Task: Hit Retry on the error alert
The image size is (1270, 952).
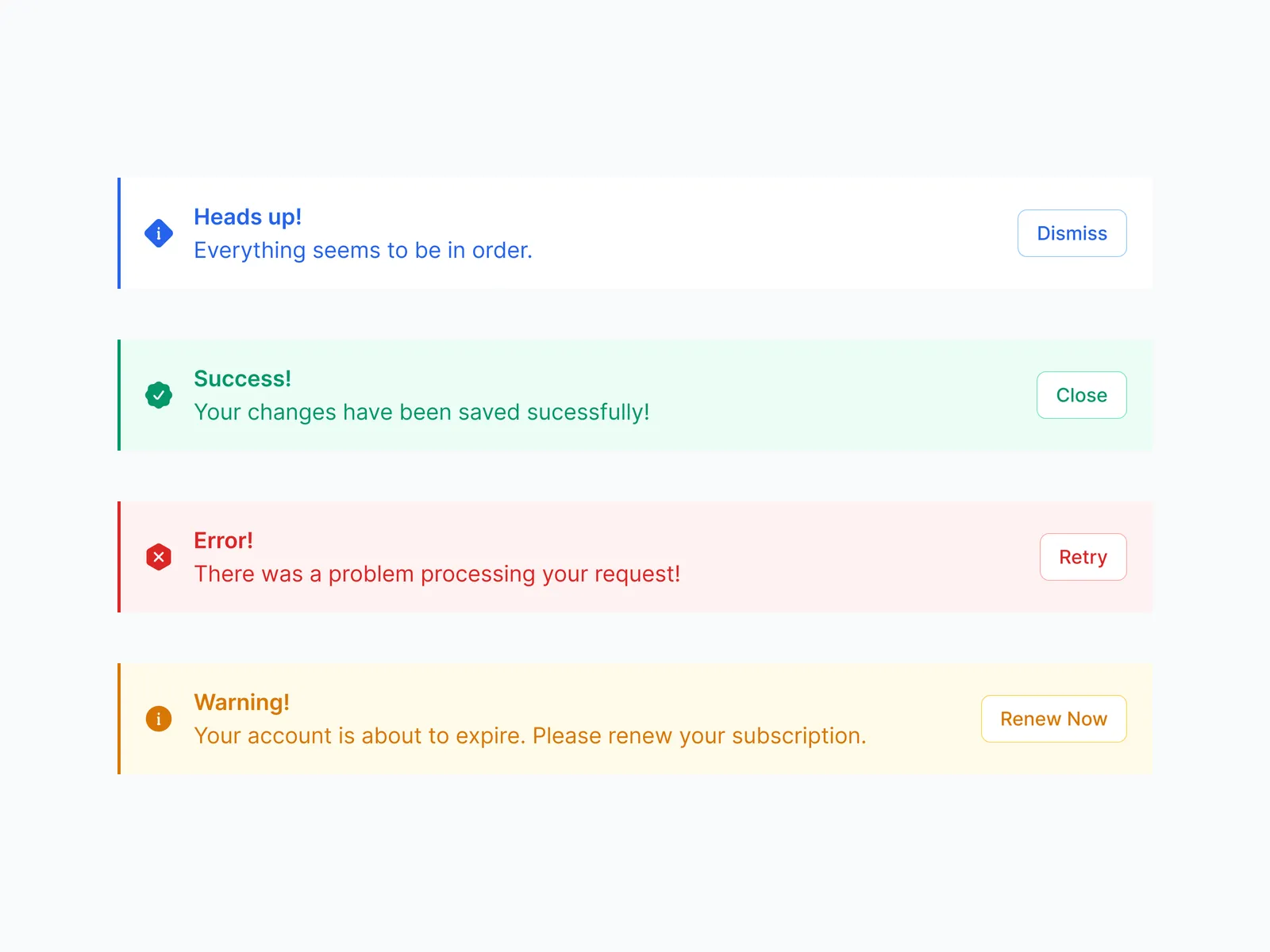Action: (x=1083, y=557)
